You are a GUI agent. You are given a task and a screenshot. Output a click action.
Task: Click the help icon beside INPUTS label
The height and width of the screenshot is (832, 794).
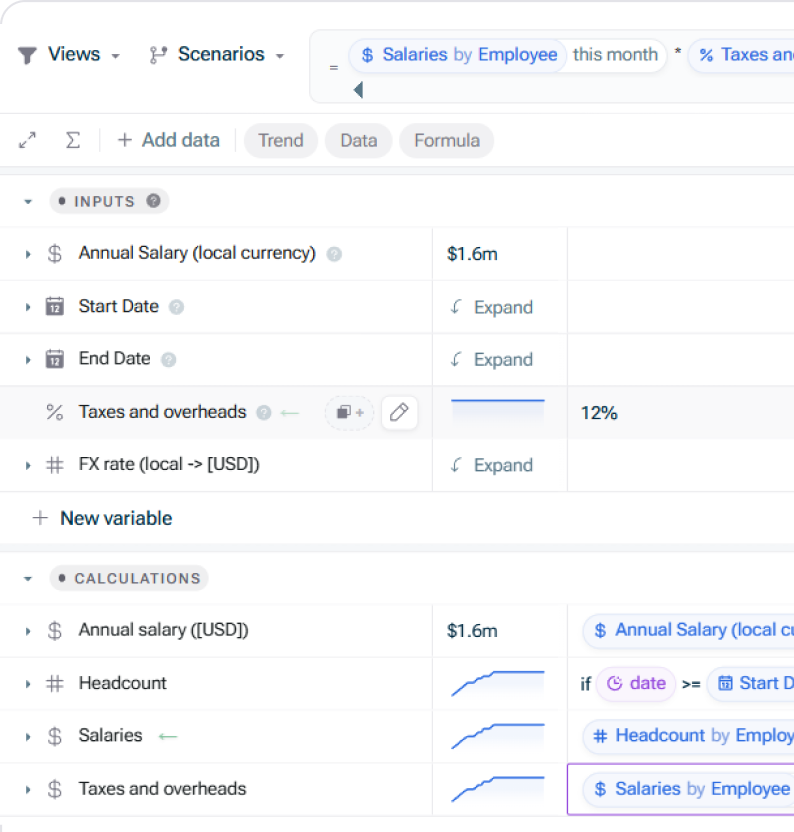coord(153,201)
